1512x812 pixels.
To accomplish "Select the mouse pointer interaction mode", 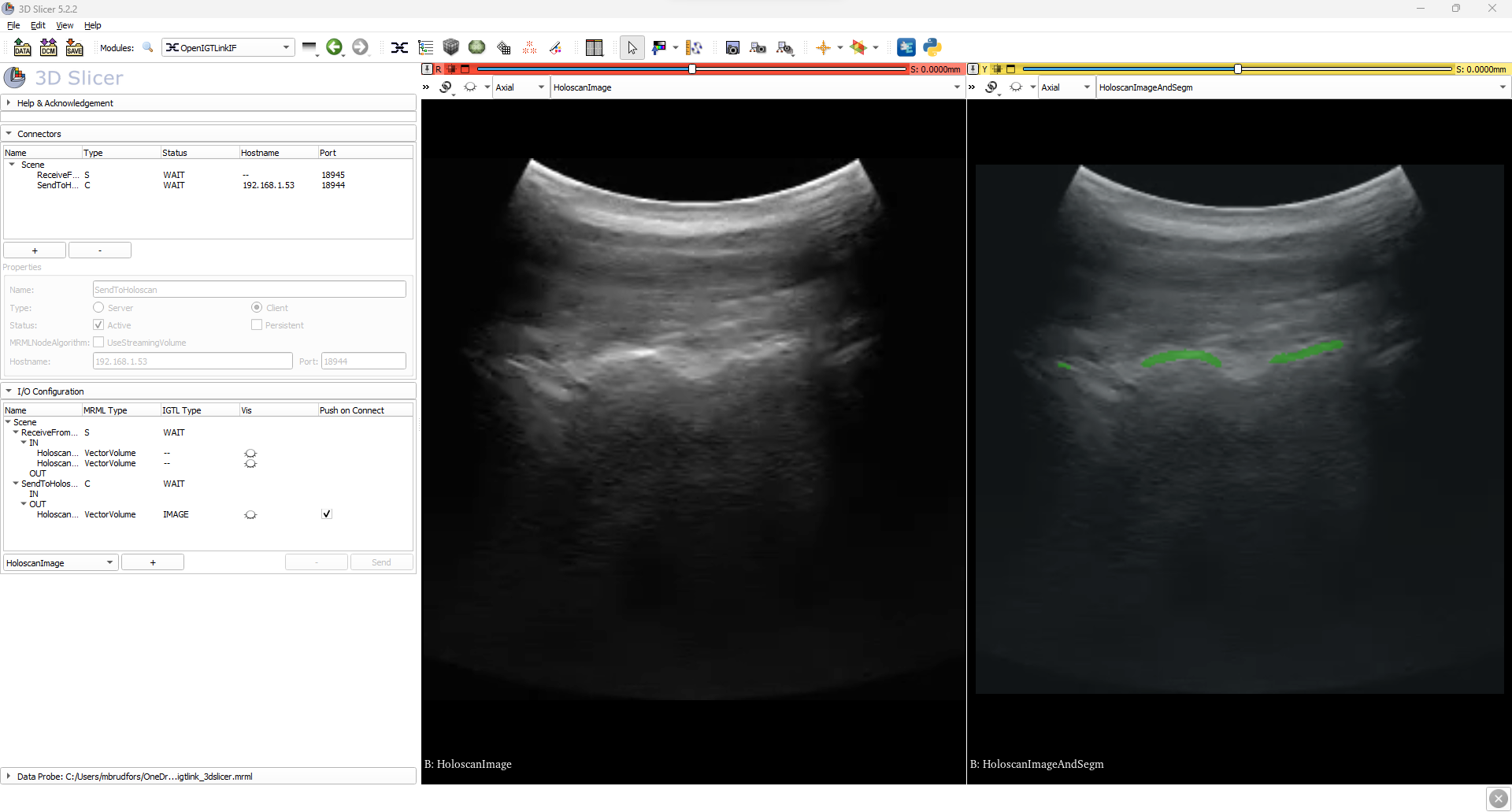I will (632, 47).
